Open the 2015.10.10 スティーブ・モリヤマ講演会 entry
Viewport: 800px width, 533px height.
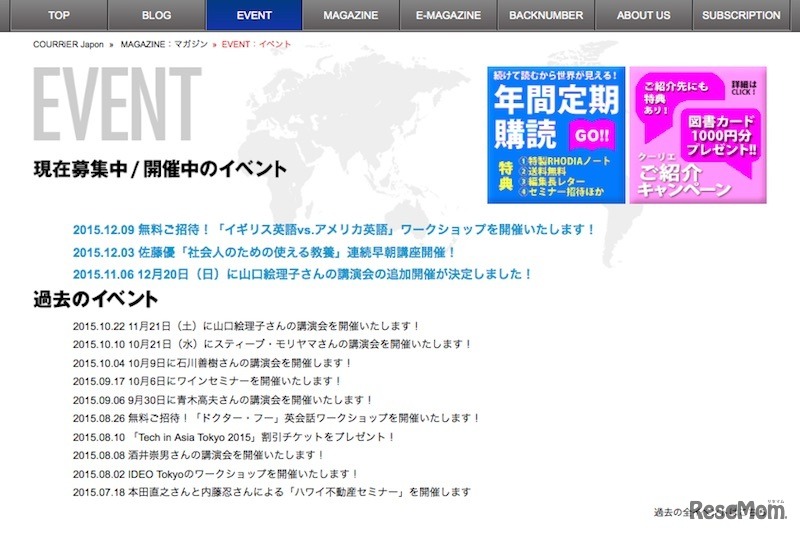tap(272, 344)
